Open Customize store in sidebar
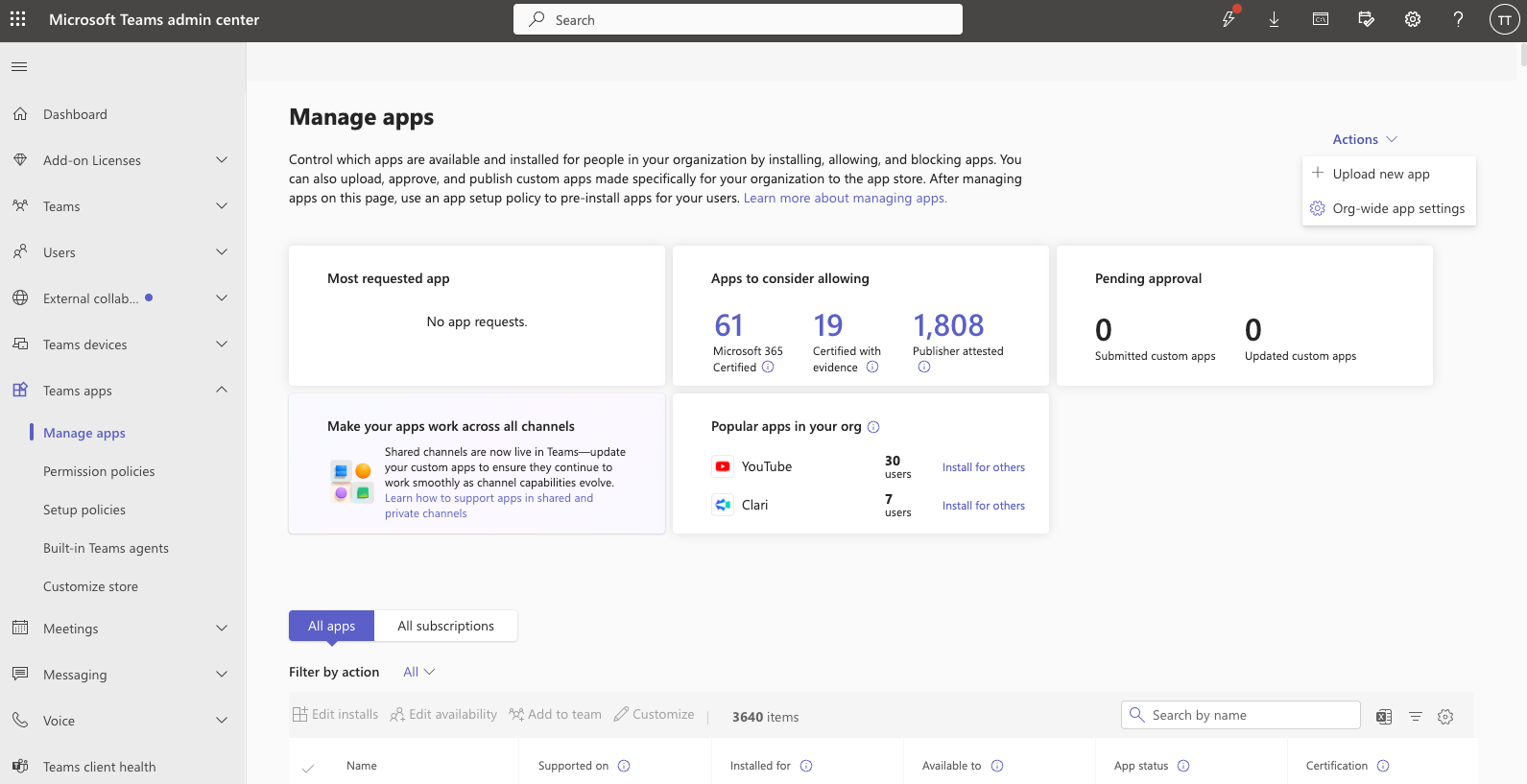Image resolution: width=1527 pixels, height=784 pixels. (x=90, y=586)
